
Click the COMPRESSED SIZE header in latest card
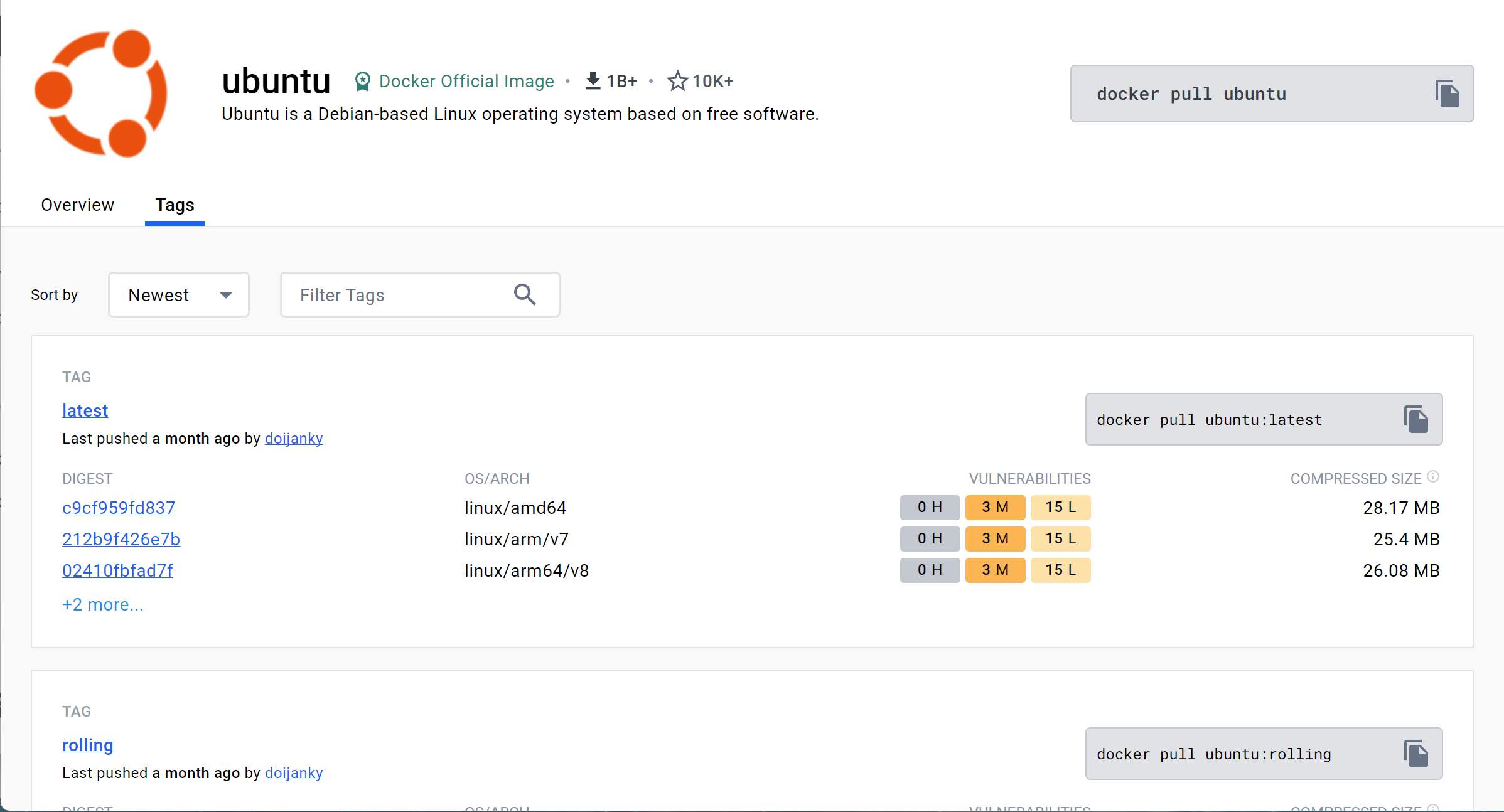1356,479
